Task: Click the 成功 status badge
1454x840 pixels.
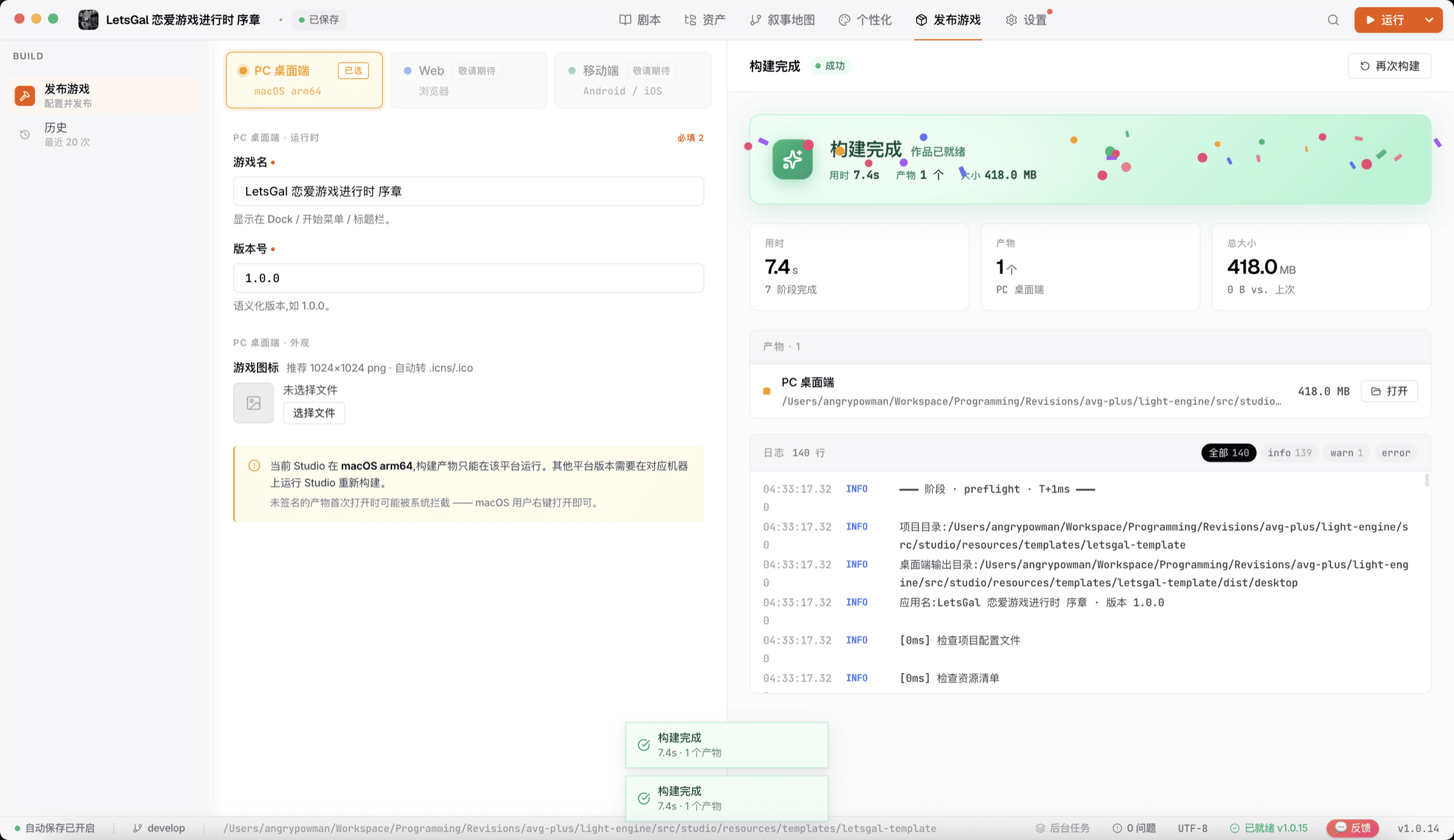Action: (x=830, y=66)
